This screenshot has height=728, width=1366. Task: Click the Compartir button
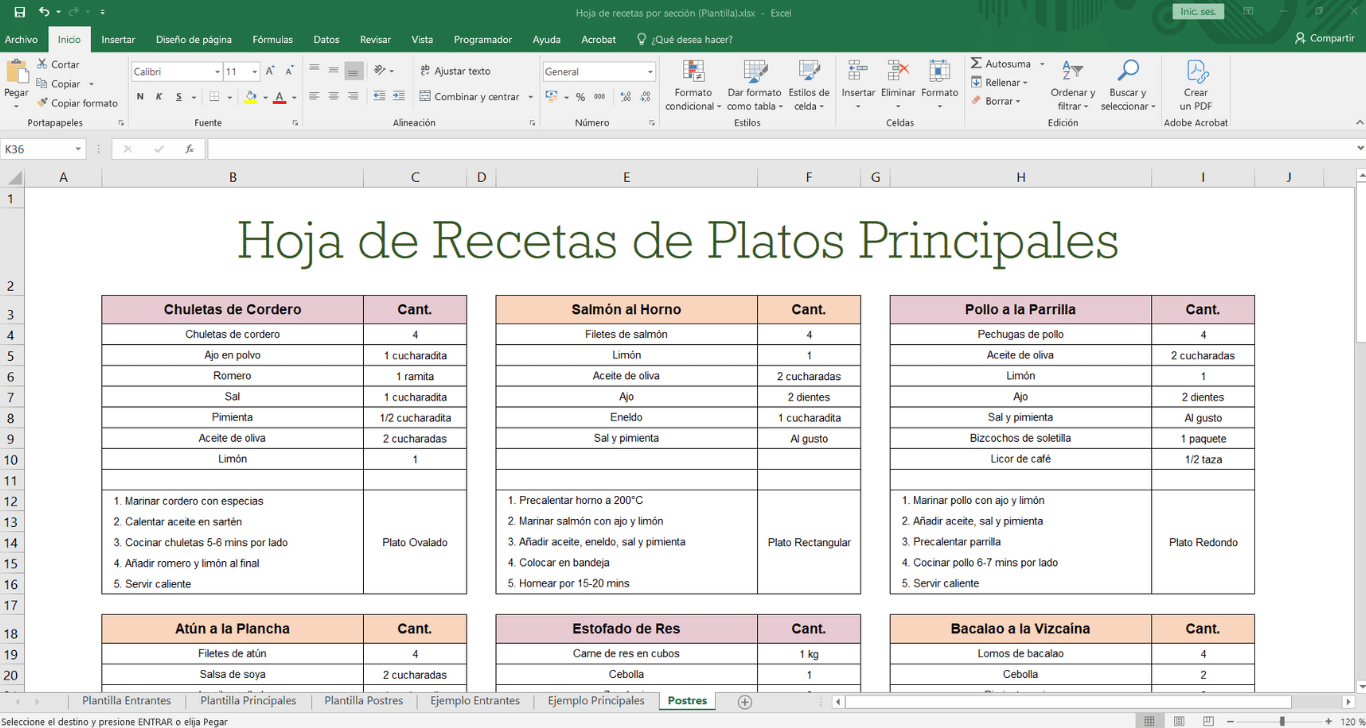(1324, 39)
